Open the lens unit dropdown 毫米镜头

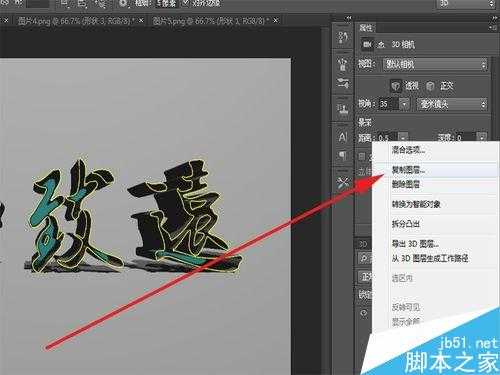[452, 104]
